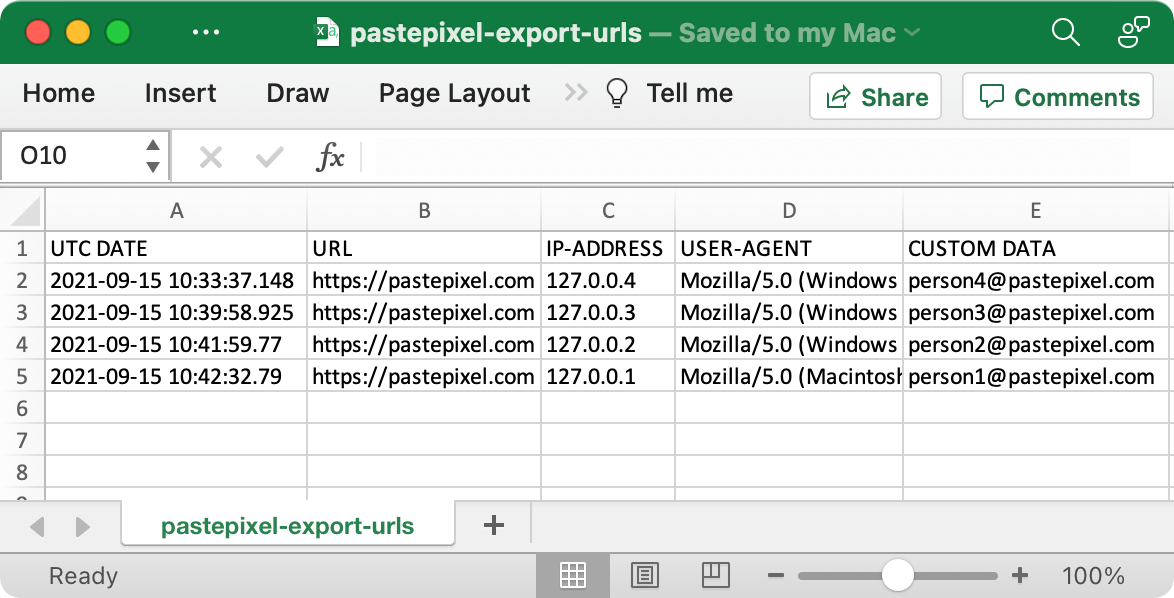
Task: Open the Page Layout ribbon tab
Action: [454, 94]
